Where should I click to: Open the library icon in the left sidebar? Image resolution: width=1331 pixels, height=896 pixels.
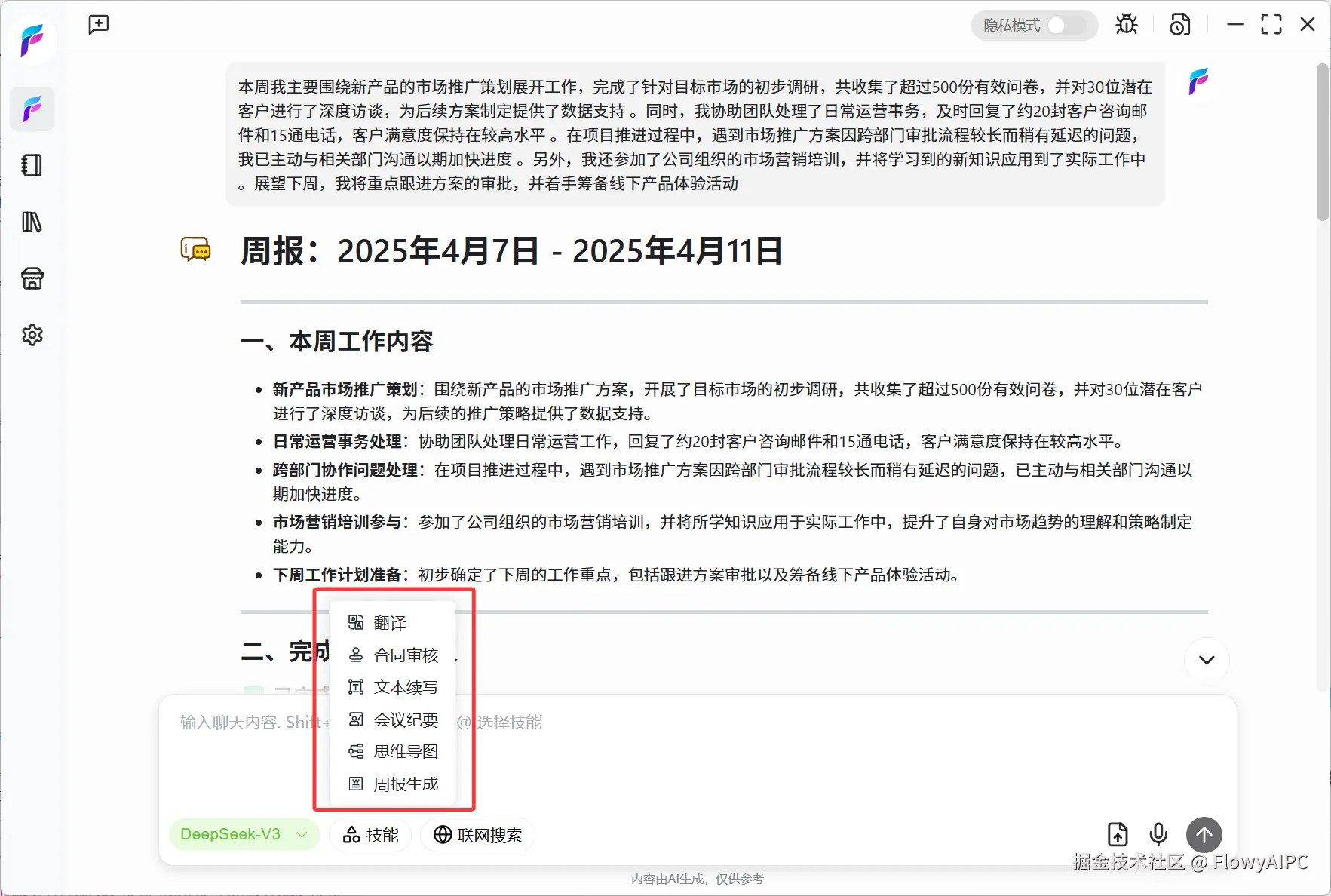click(x=32, y=222)
